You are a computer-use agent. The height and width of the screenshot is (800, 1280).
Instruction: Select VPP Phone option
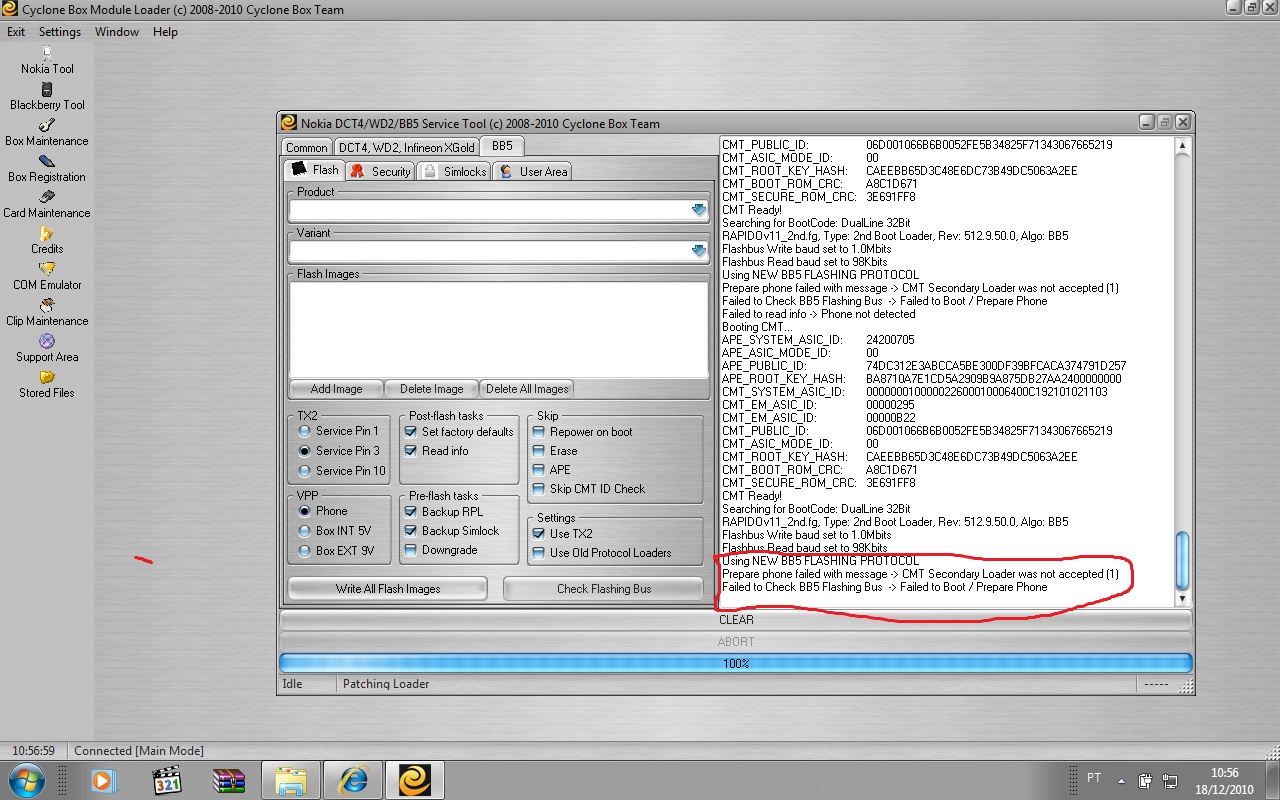(304, 511)
